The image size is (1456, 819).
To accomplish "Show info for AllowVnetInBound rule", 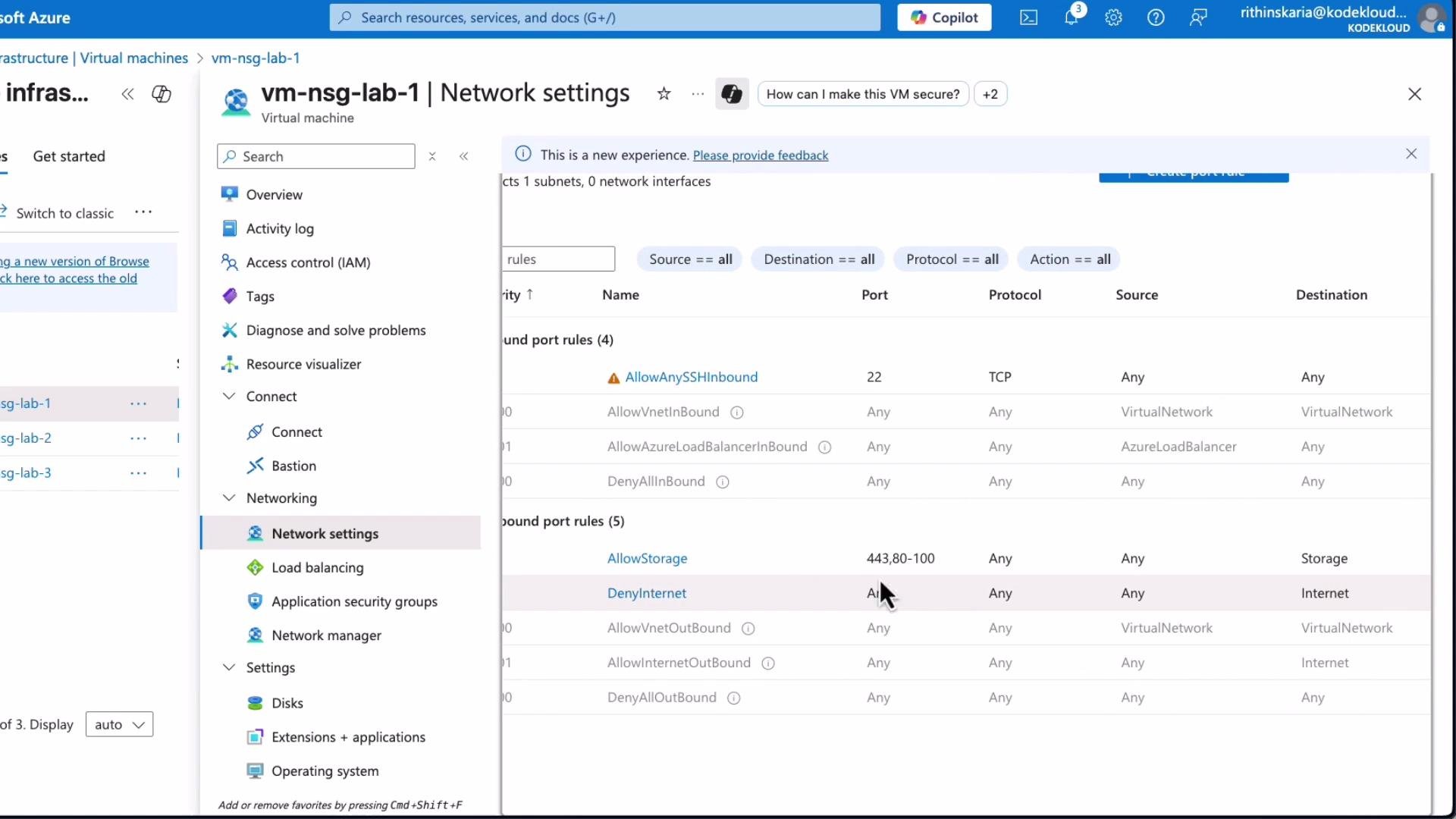I will pos(736,413).
